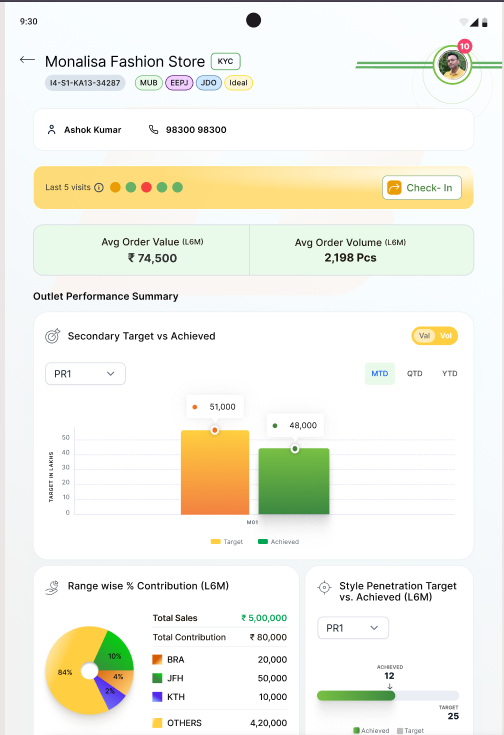This screenshot has height=735, width=504.
Task: Select the YTD tab
Action: point(450,374)
